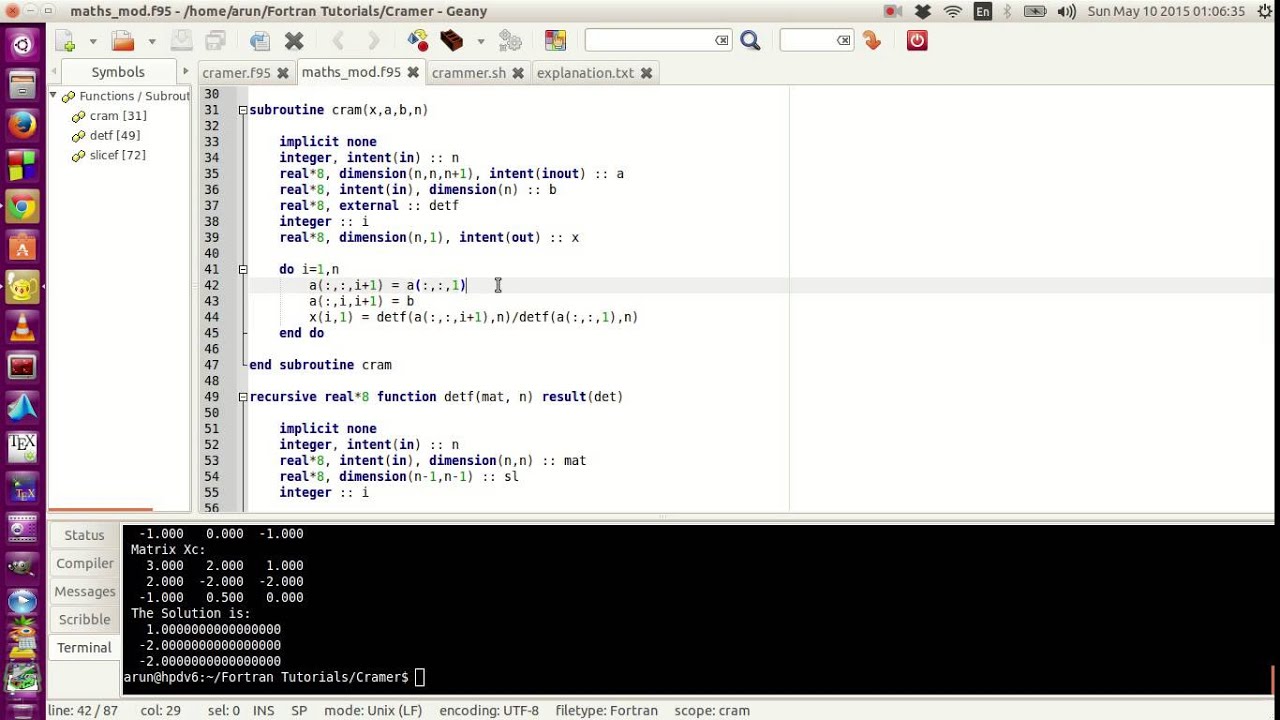Click 'mode: Unix (LF)' in status bar
Screen dimensions: 1280x720
click(373, 711)
